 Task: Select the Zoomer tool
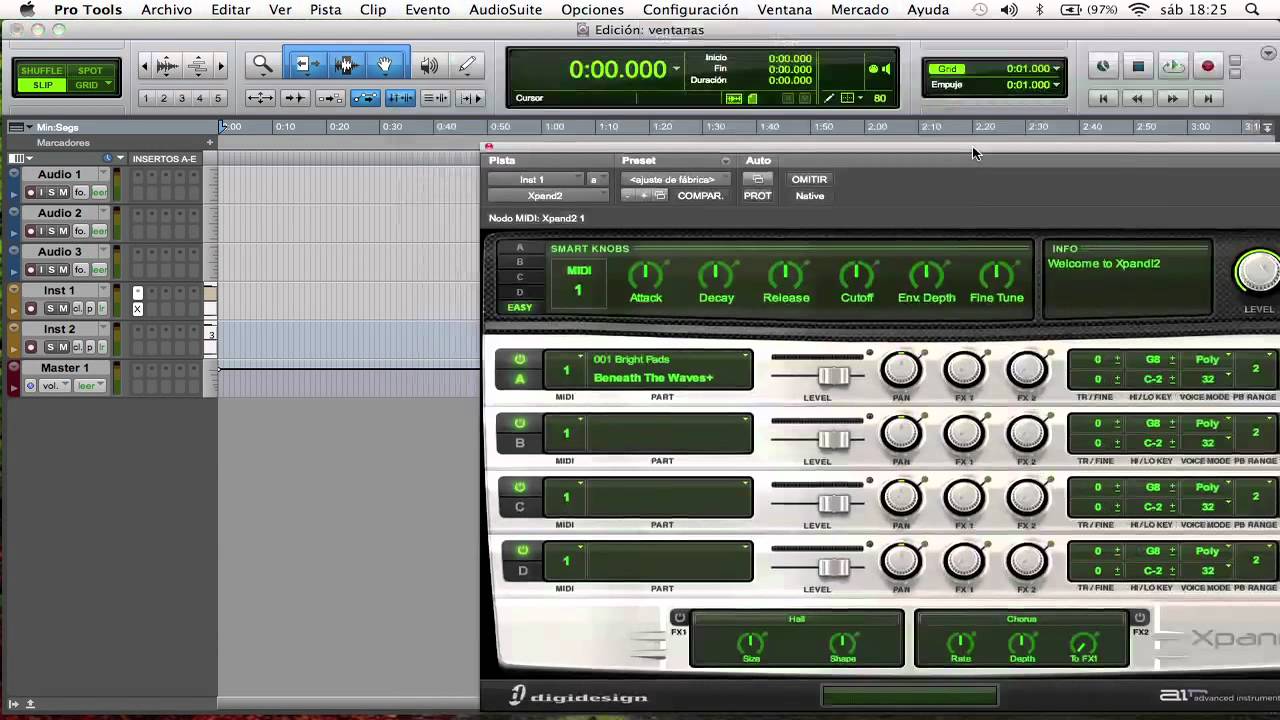point(262,66)
